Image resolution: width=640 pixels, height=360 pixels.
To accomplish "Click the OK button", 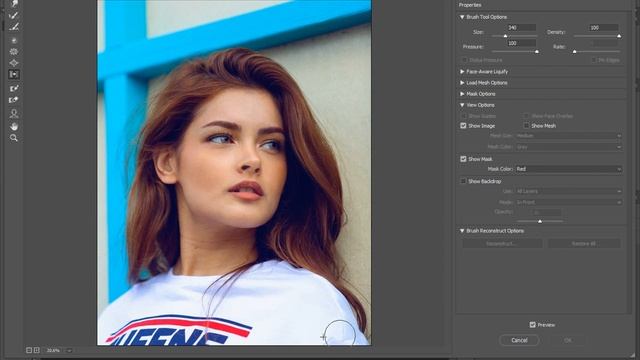I will [568, 340].
